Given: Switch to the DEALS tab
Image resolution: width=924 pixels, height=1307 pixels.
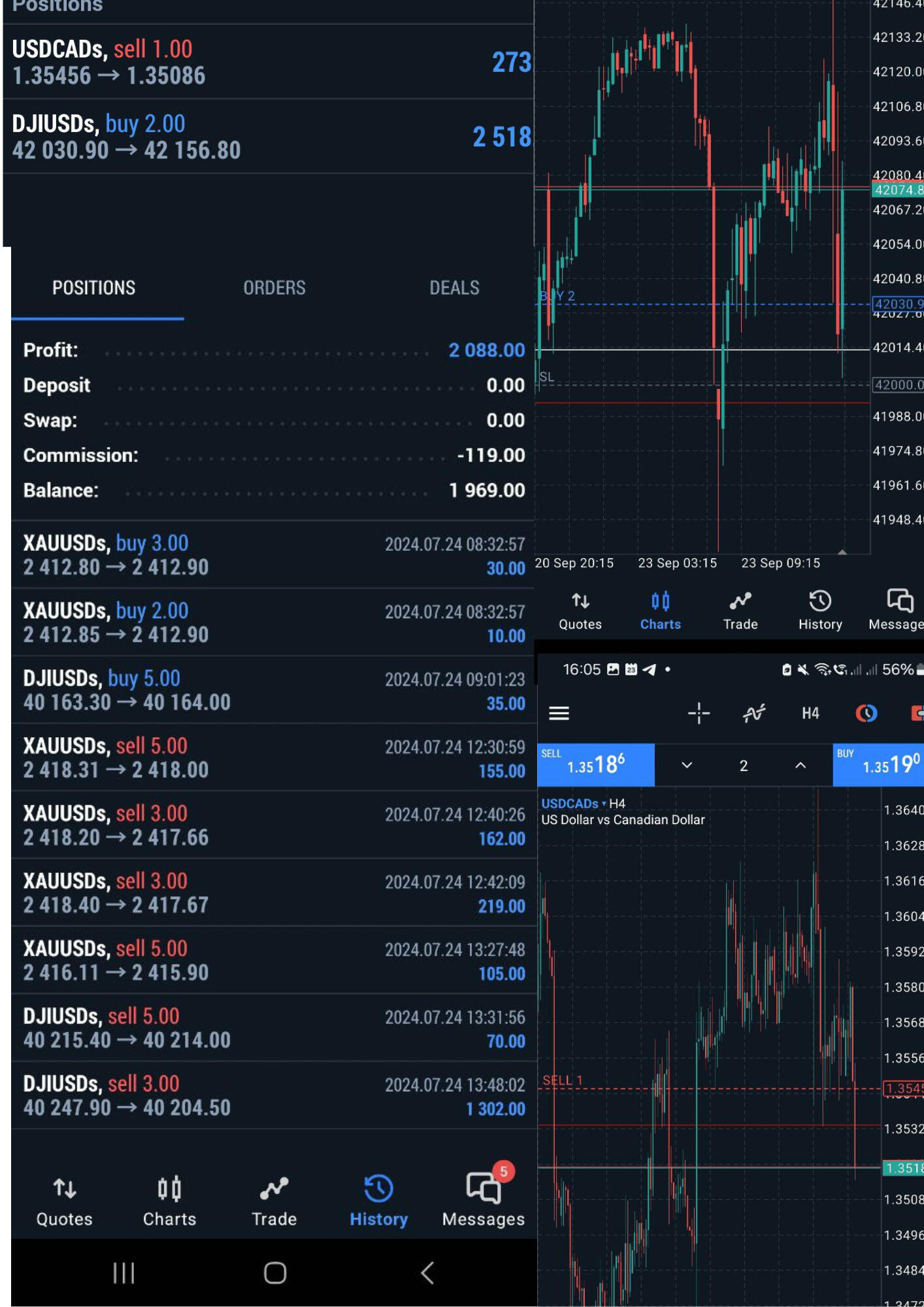Looking at the screenshot, I should point(454,288).
